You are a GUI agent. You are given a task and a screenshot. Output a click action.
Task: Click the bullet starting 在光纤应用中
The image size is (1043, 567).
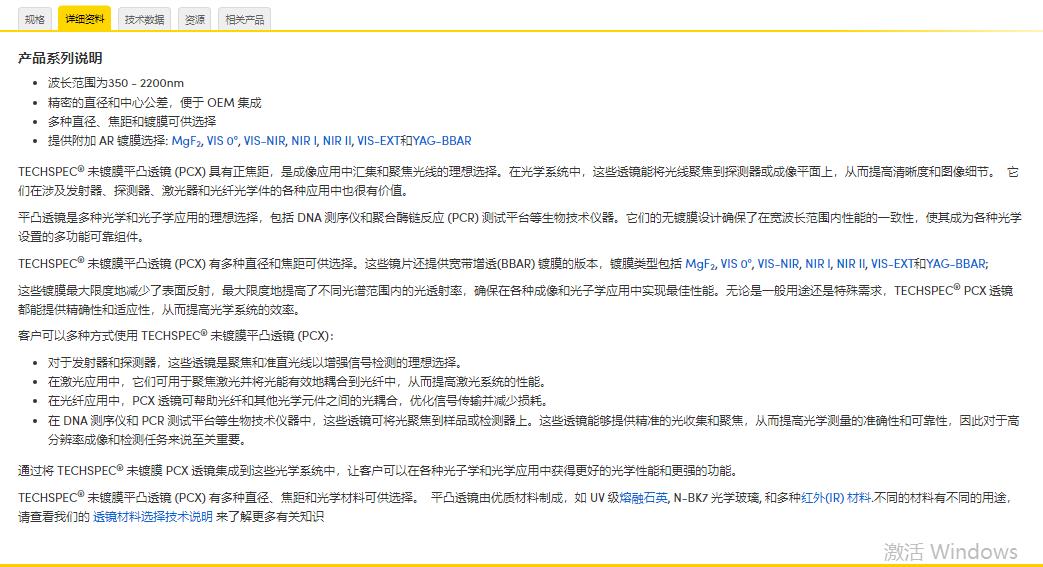pos(297,401)
